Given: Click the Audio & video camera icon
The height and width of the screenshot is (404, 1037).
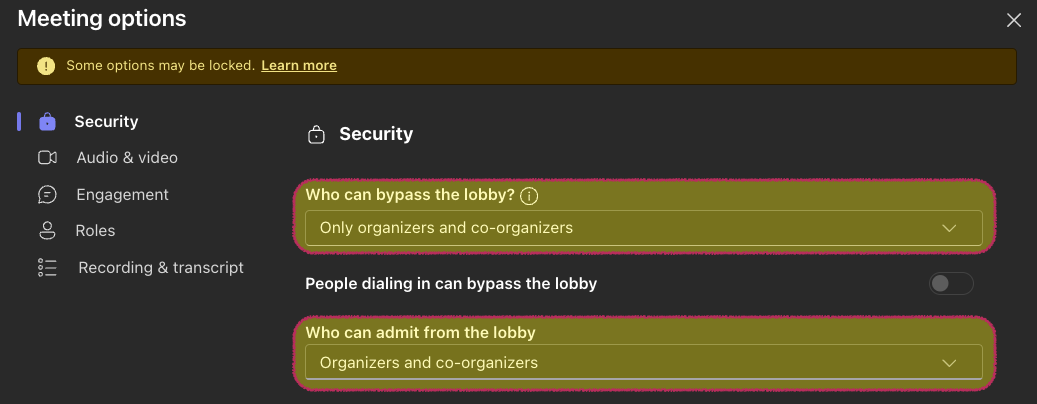Looking at the screenshot, I should point(47,158).
